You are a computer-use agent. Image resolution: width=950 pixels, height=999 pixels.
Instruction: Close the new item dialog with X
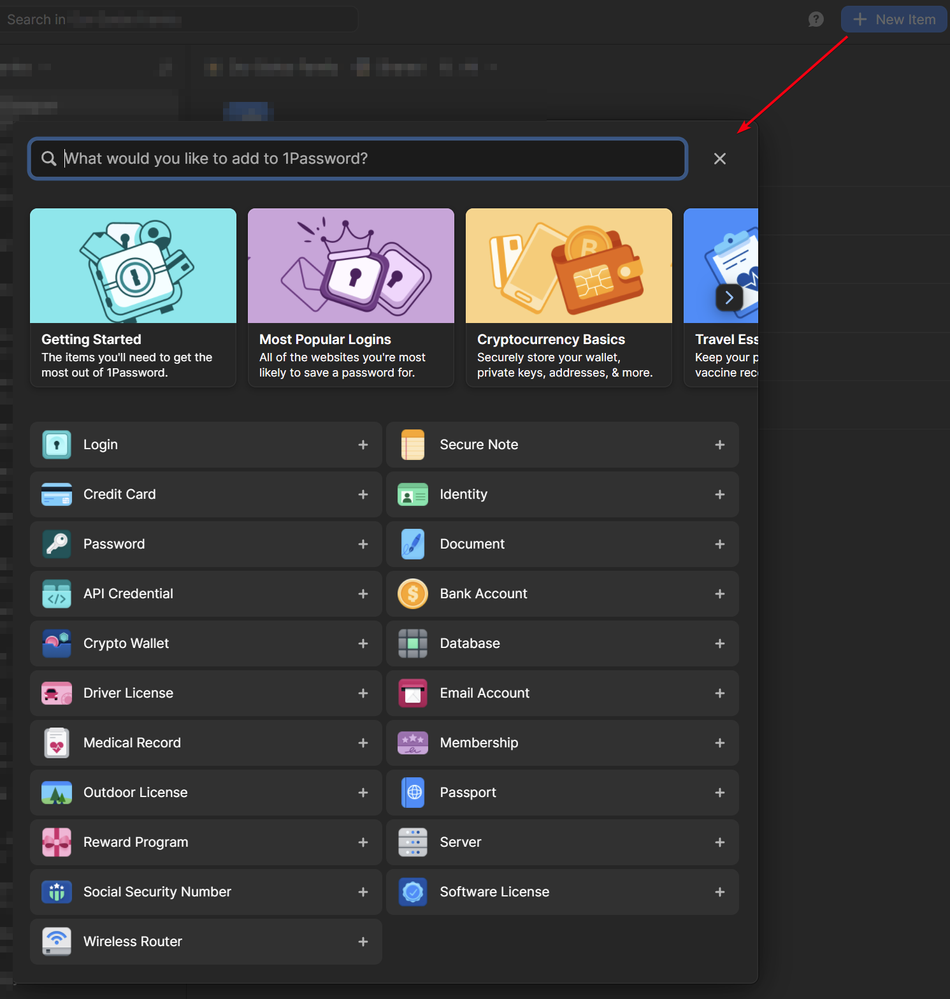click(x=720, y=159)
